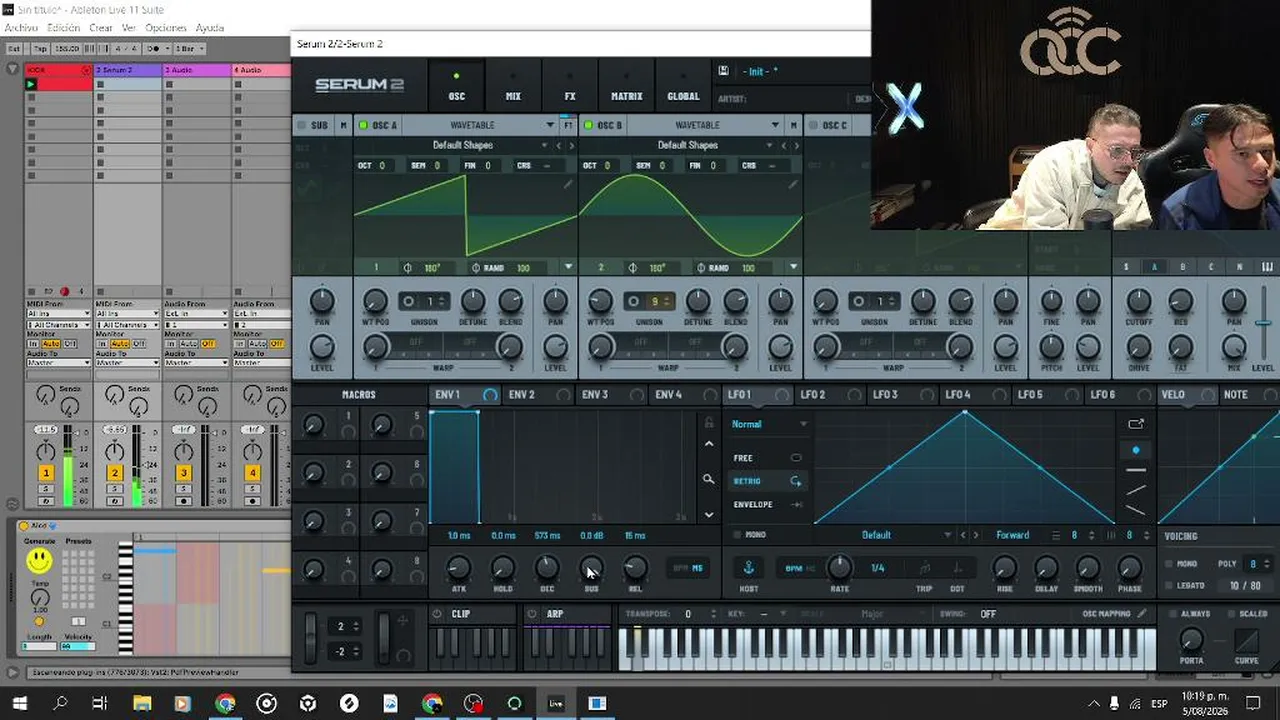Toggle the voicing LEGATO checkbox

tap(1171, 586)
